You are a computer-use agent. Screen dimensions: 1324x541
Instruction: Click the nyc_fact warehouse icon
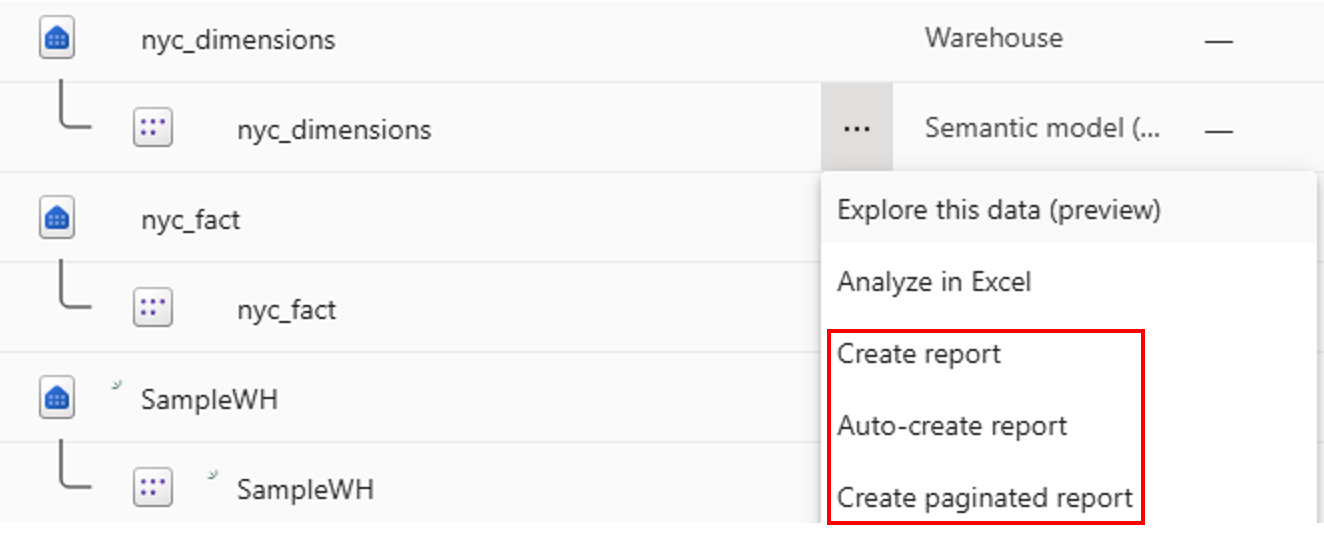coord(57,219)
